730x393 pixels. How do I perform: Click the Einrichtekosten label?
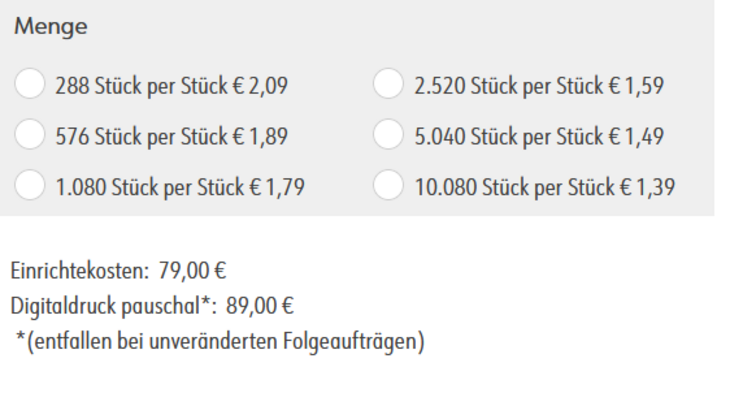pyautogui.click(x=80, y=271)
